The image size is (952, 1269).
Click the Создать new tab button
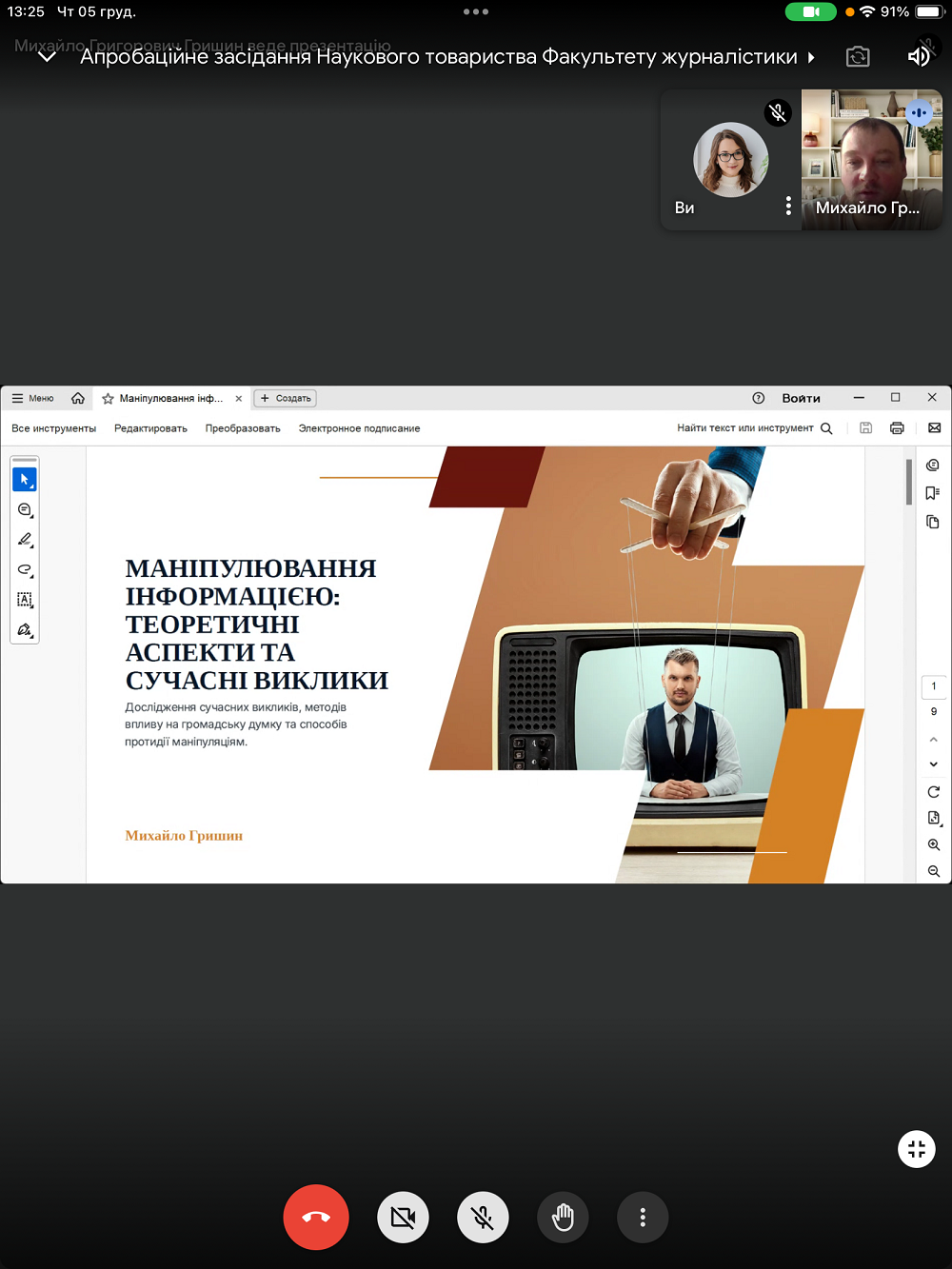point(287,398)
